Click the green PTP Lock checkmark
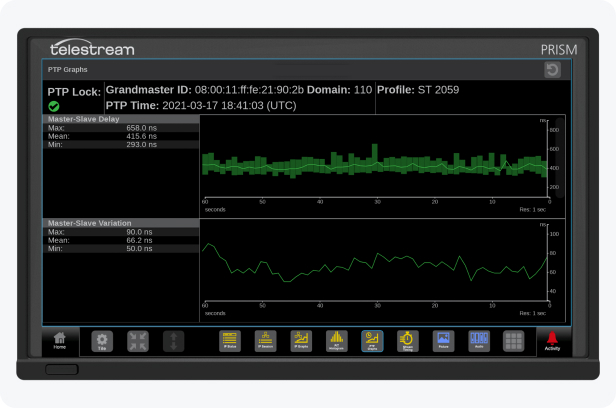 coord(54,106)
